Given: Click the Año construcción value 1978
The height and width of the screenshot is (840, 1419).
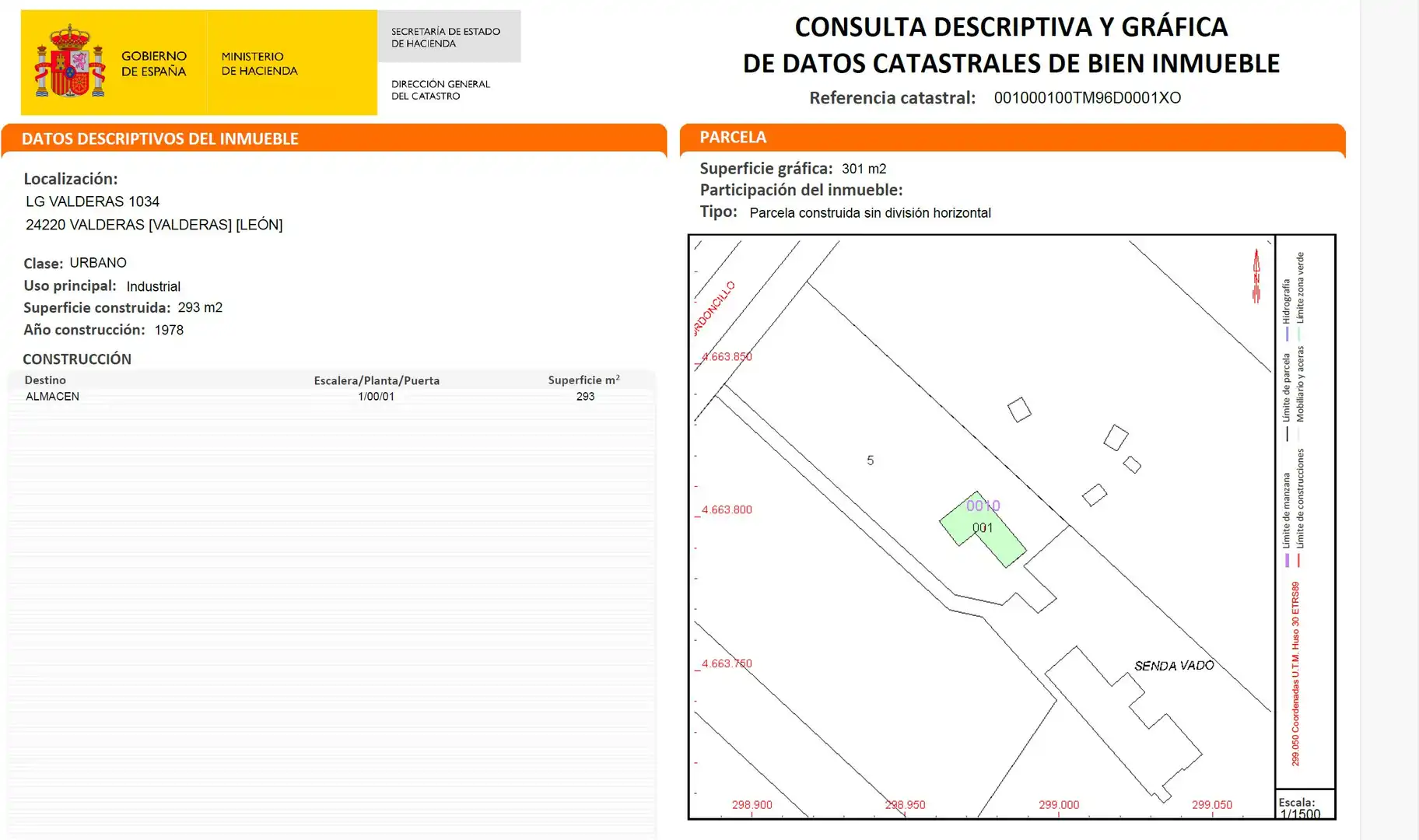Looking at the screenshot, I should (169, 330).
